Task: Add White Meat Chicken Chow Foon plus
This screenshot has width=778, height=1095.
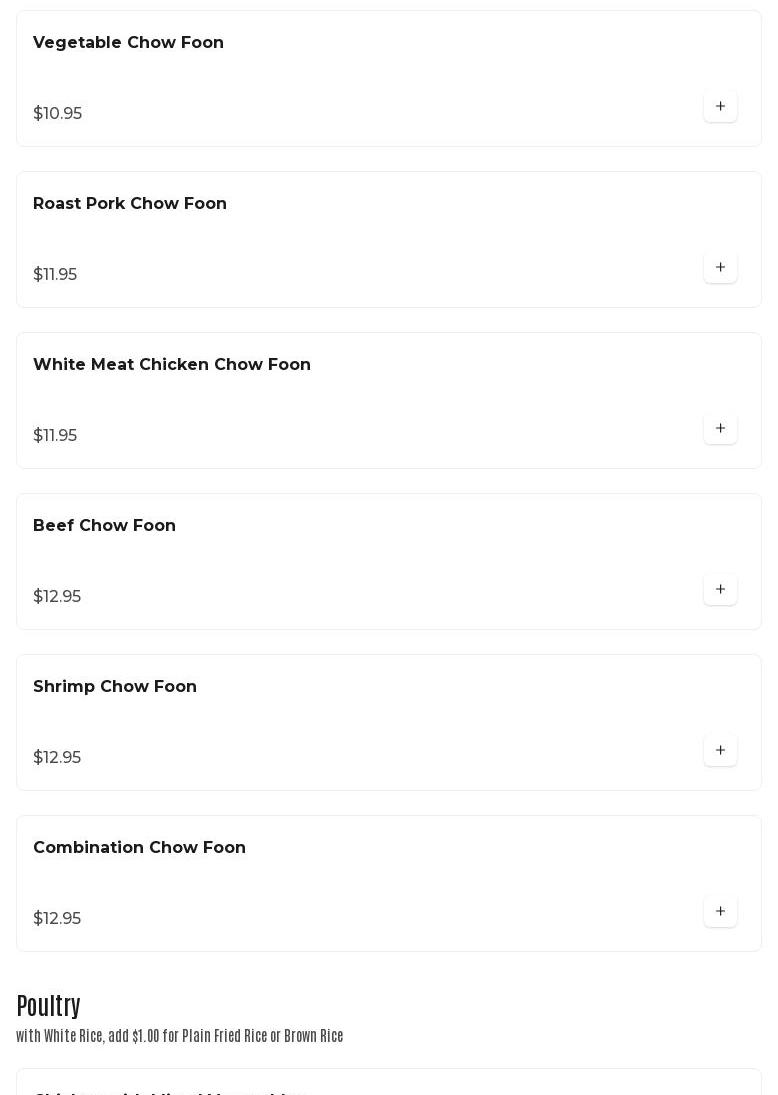Action: [x=720, y=428]
